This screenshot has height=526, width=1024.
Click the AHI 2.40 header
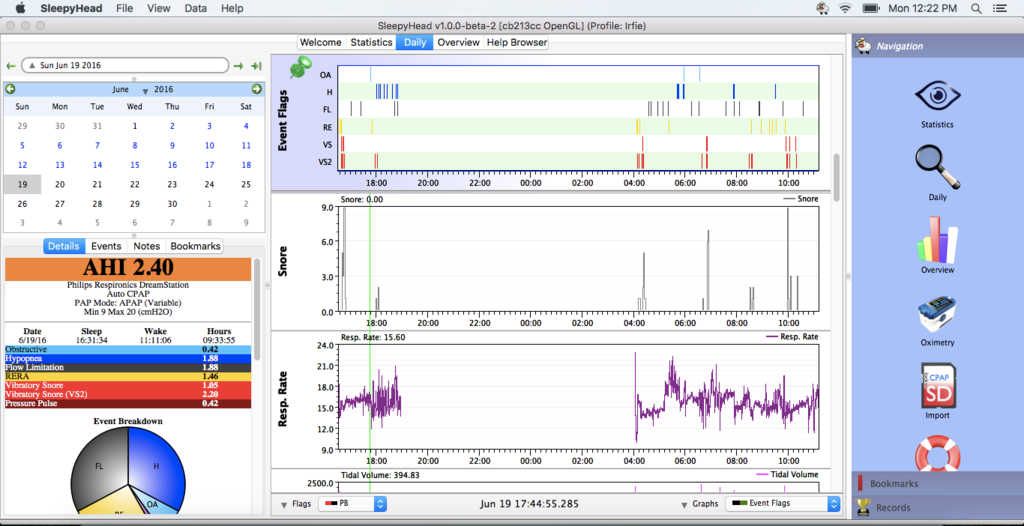pos(128,269)
